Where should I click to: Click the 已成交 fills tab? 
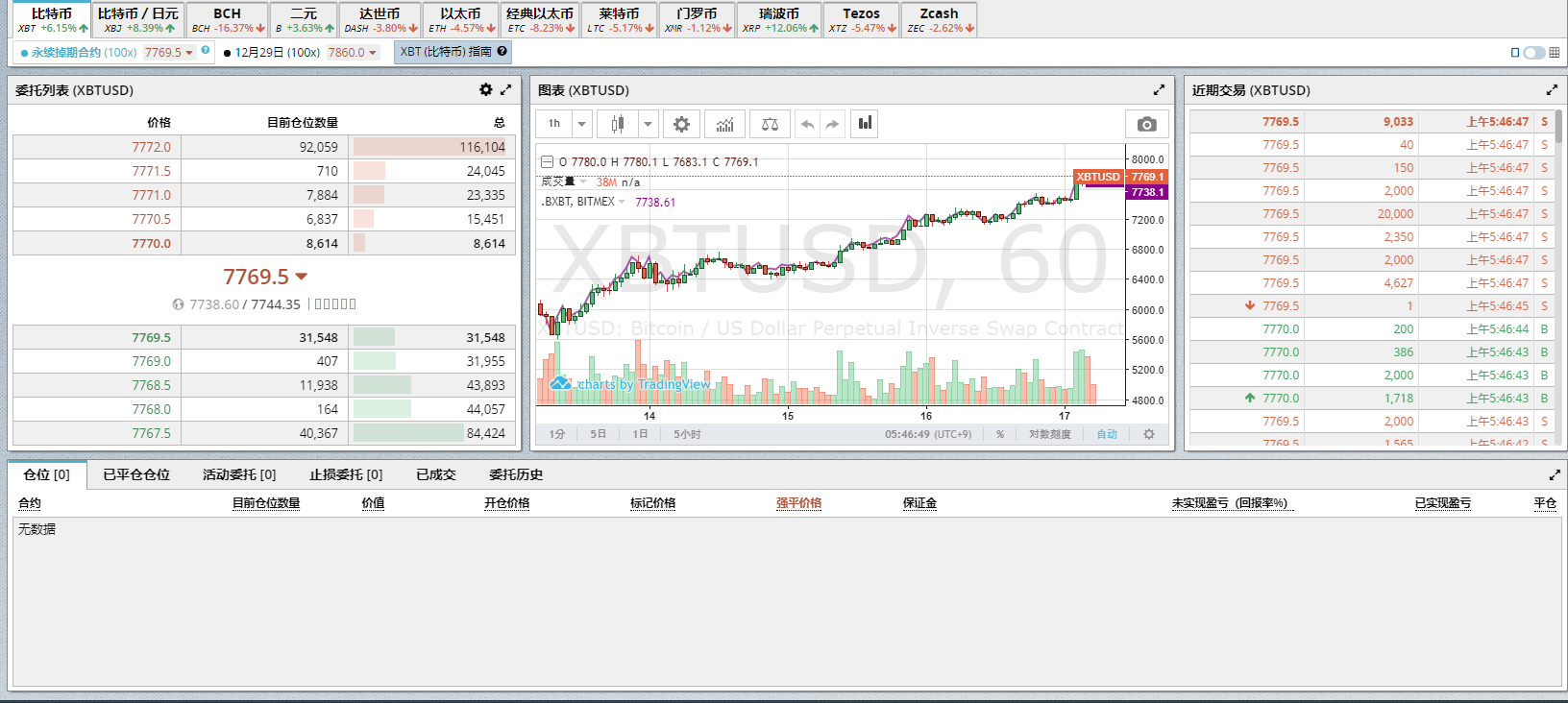(x=436, y=474)
